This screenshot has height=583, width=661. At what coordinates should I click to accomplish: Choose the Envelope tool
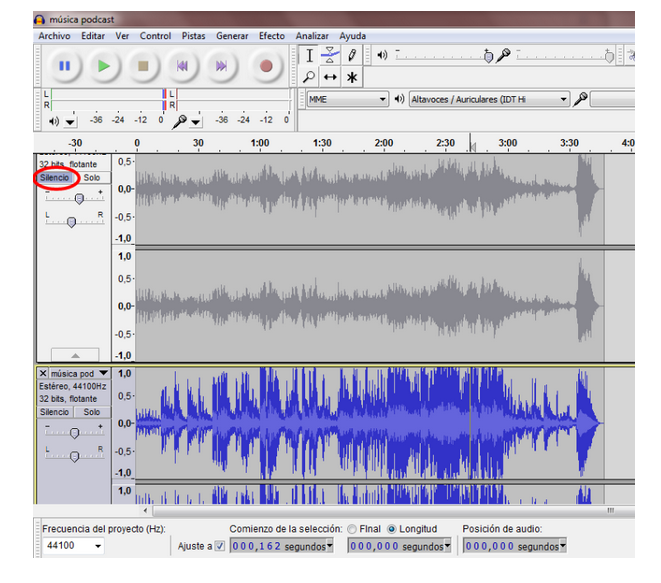[x=331, y=56]
